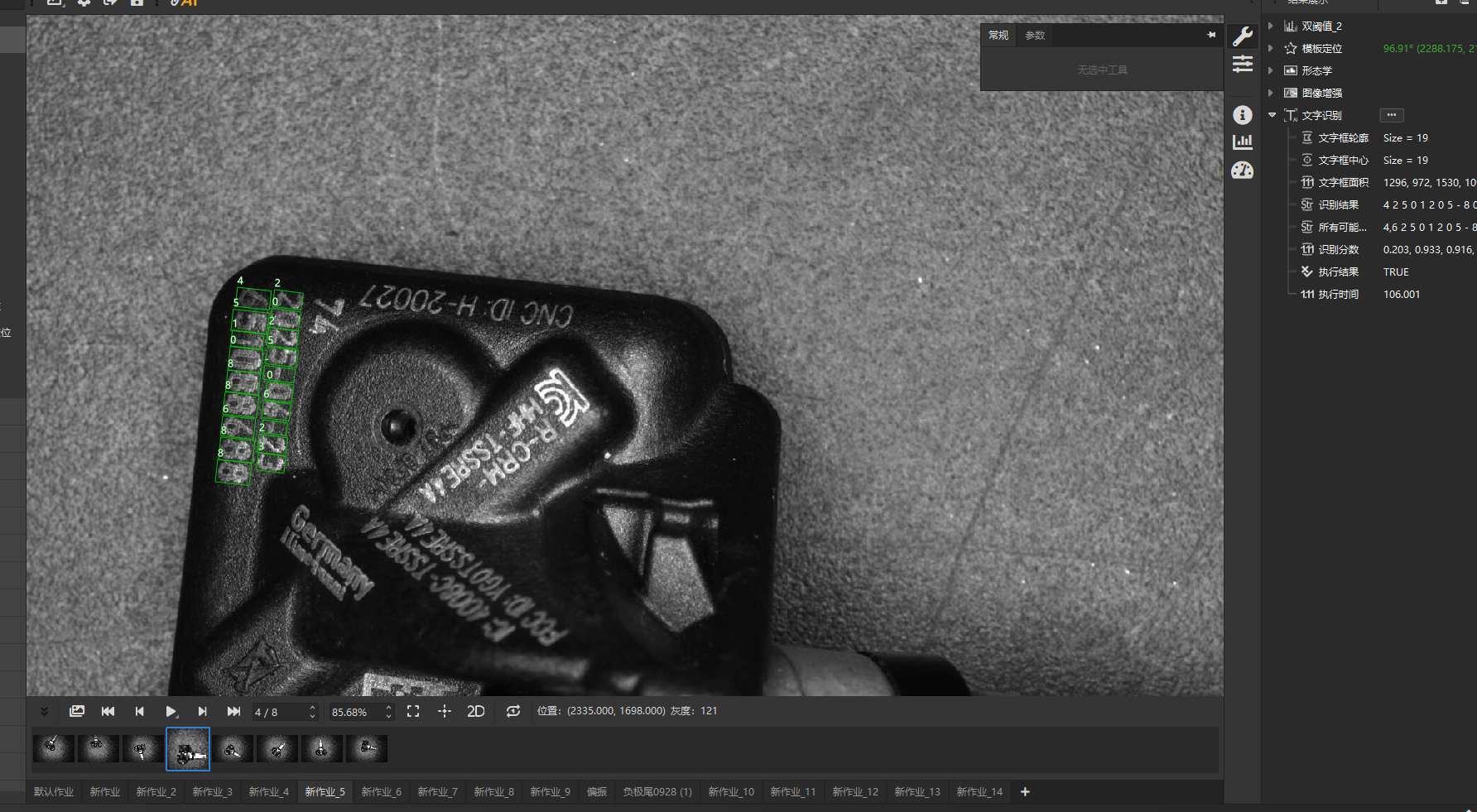Open the wrench tool settings panel
This screenshot has width=1477, height=812.
click(1243, 36)
